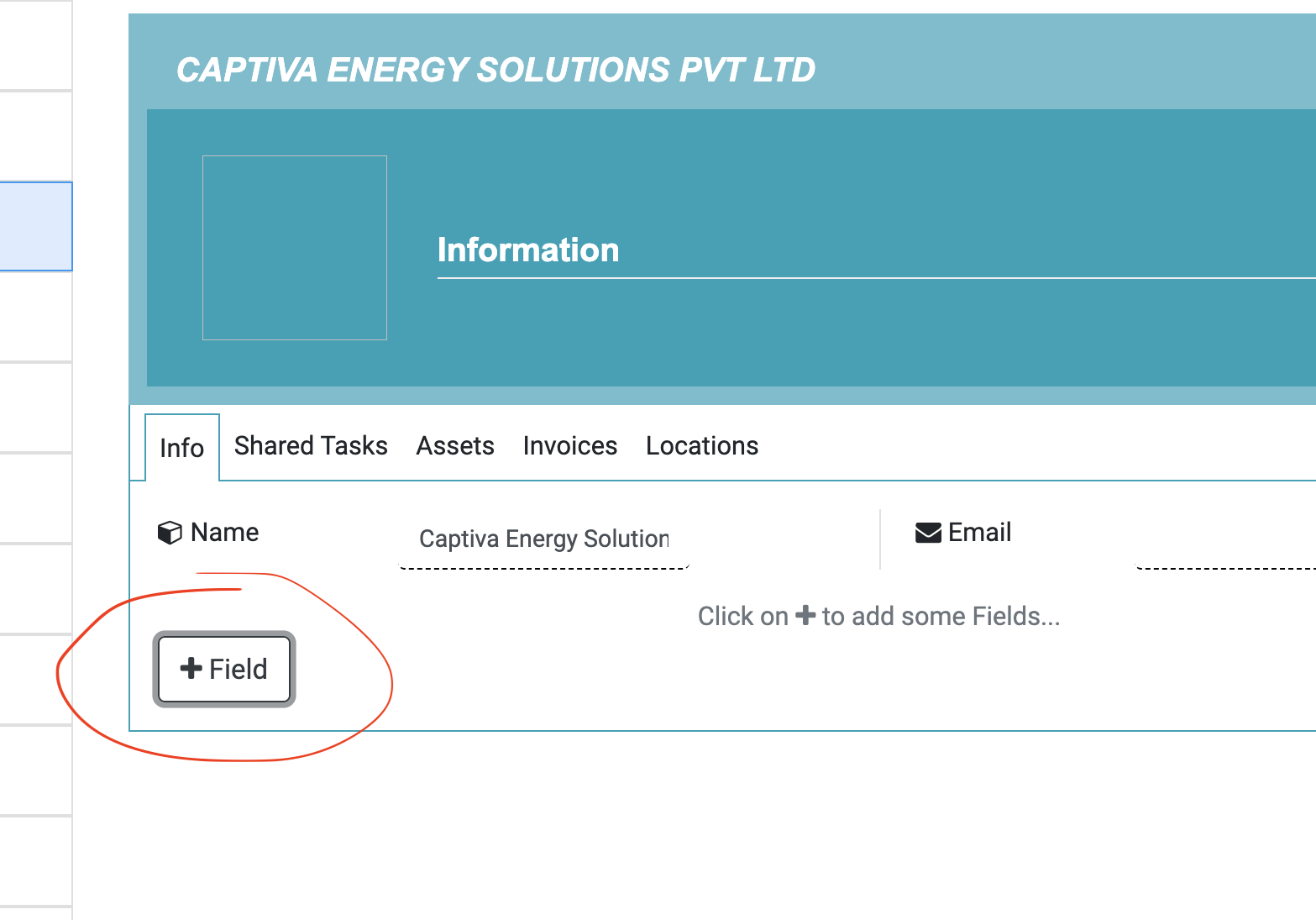Click the envelope icon beside Email
Image resolution: width=1316 pixels, height=920 pixels.
(x=928, y=533)
